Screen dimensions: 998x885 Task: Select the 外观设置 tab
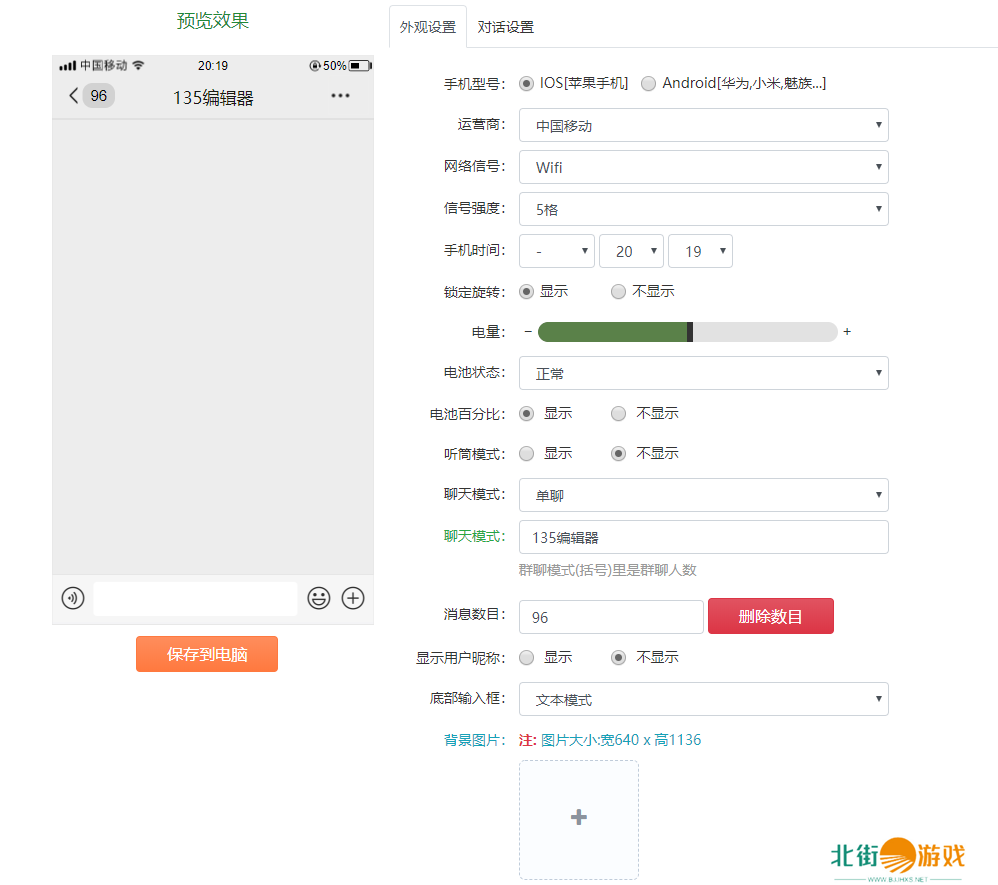tap(427, 27)
